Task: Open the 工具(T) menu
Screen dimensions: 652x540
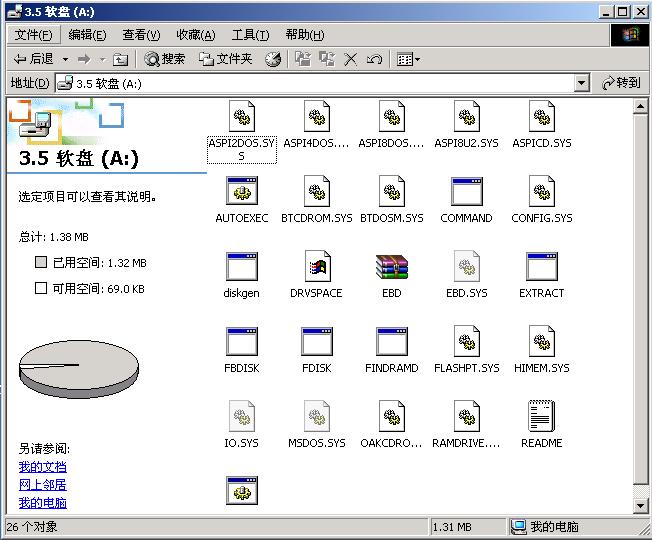Action: [250, 35]
